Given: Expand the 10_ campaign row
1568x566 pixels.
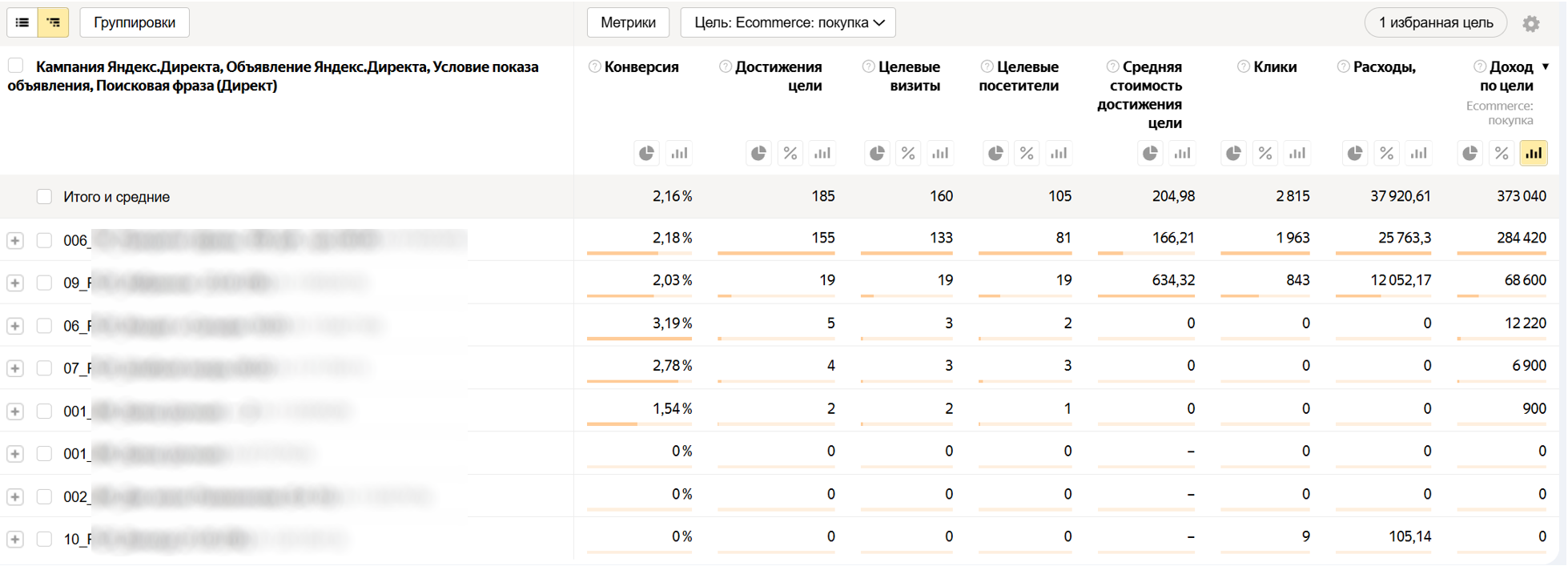Looking at the screenshot, I should click(15, 539).
